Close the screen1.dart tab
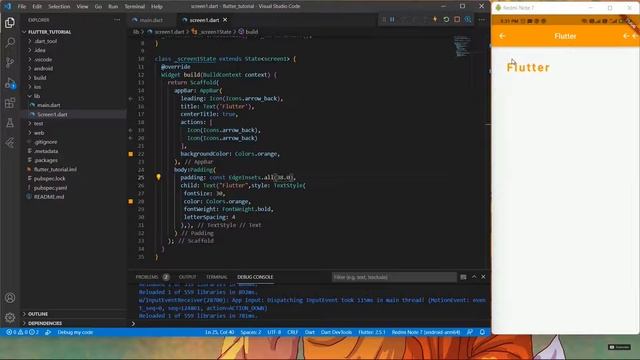The image size is (640, 360). pos(225,20)
